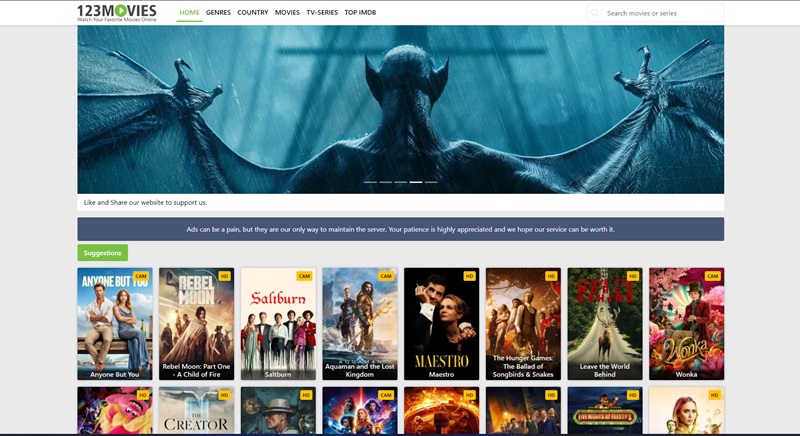Open The Creator poster in second row
The width and height of the screenshot is (800, 436).
click(x=196, y=411)
